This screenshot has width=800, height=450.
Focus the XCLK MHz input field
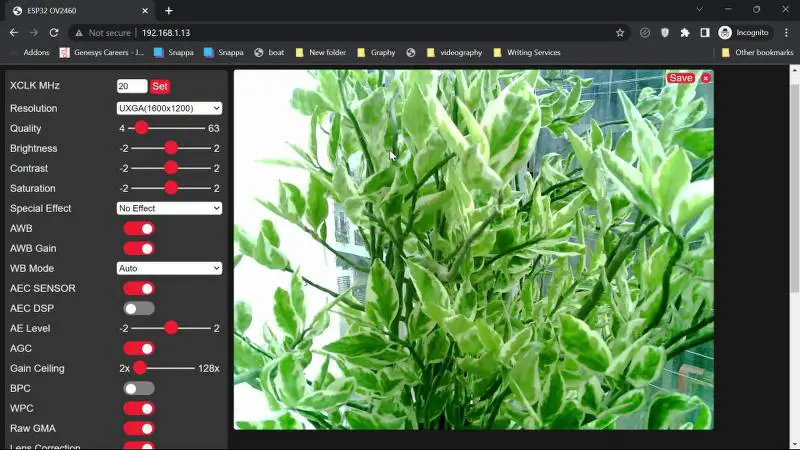point(132,86)
